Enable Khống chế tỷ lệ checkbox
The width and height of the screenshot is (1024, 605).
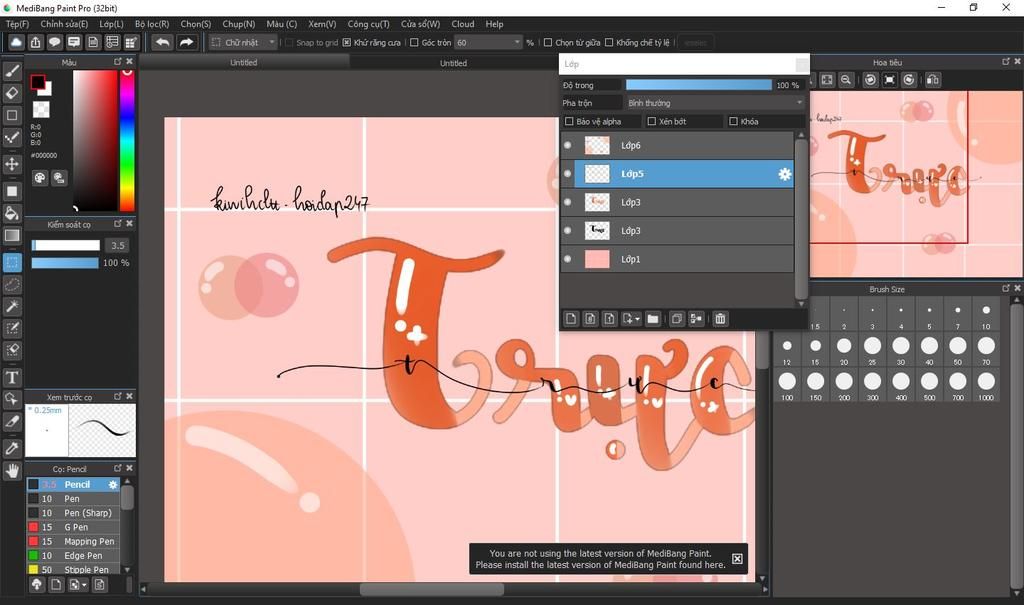point(609,42)
